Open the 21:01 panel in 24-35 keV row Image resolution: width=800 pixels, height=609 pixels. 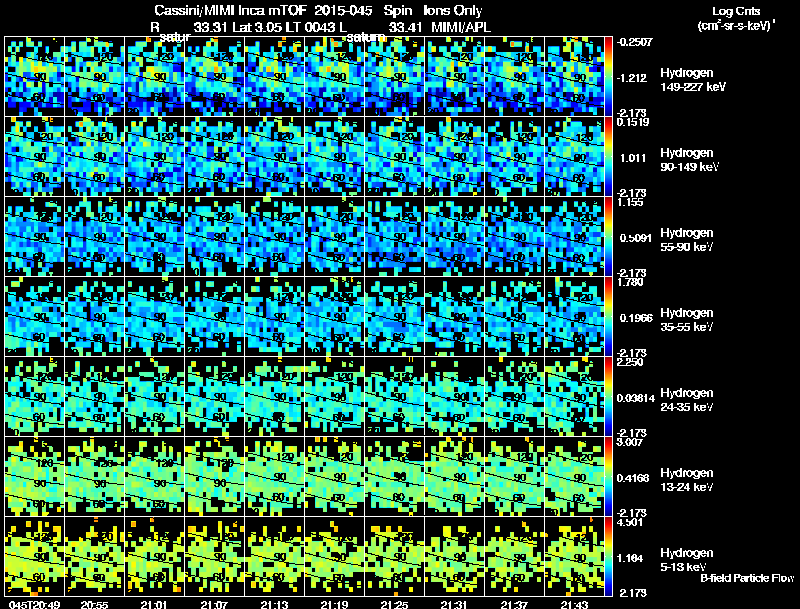(154, 397)
